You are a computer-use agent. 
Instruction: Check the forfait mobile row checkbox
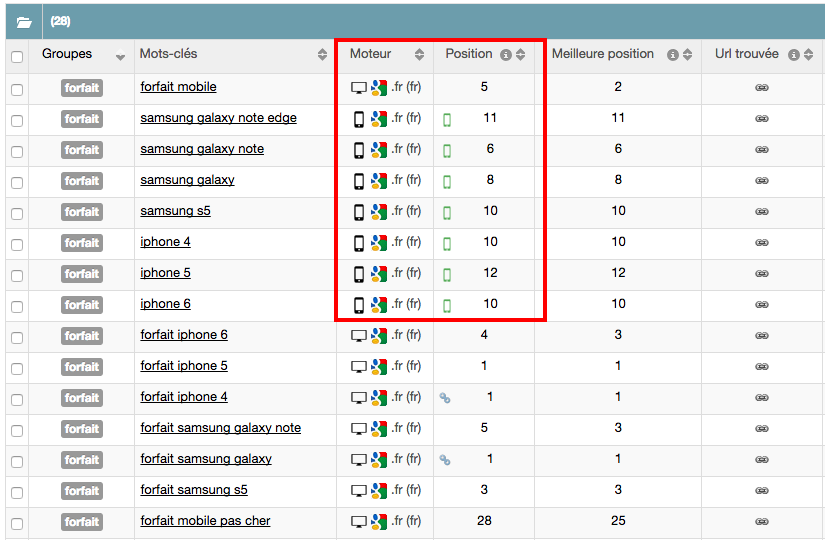[x=17, y=90]
